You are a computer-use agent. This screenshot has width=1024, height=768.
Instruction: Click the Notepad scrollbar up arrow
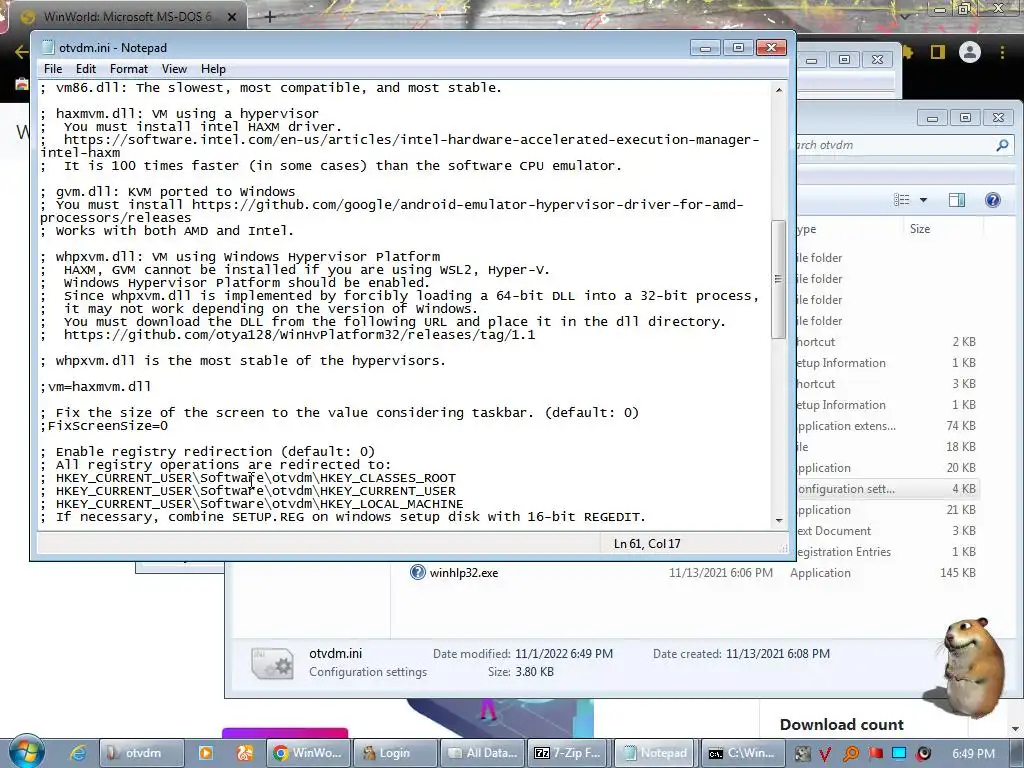tap(778, 89)
